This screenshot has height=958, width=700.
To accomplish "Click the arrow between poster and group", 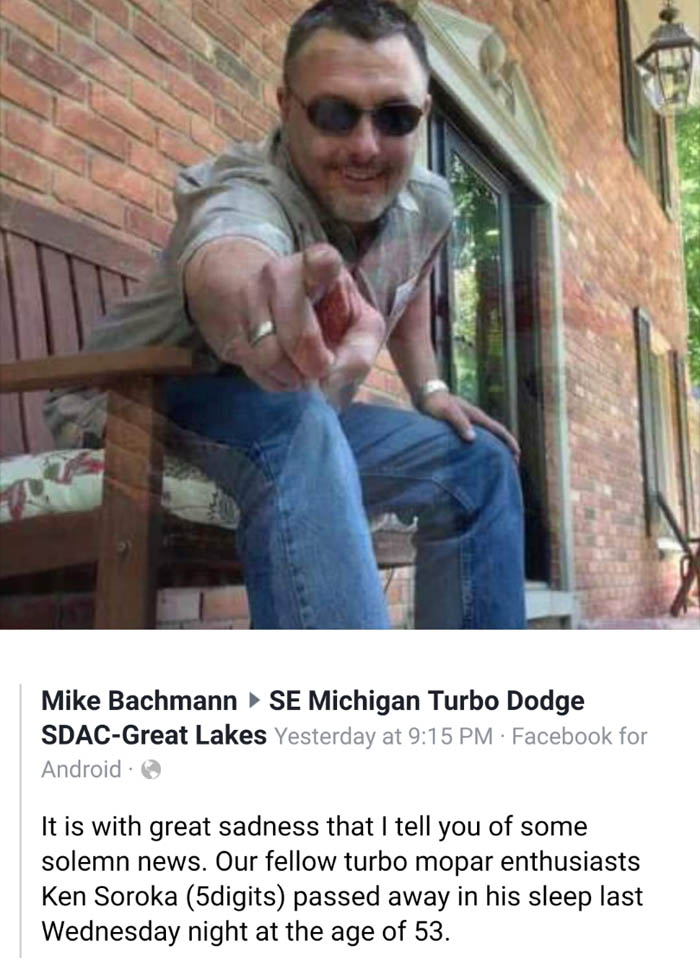I will tap(253, 700).
